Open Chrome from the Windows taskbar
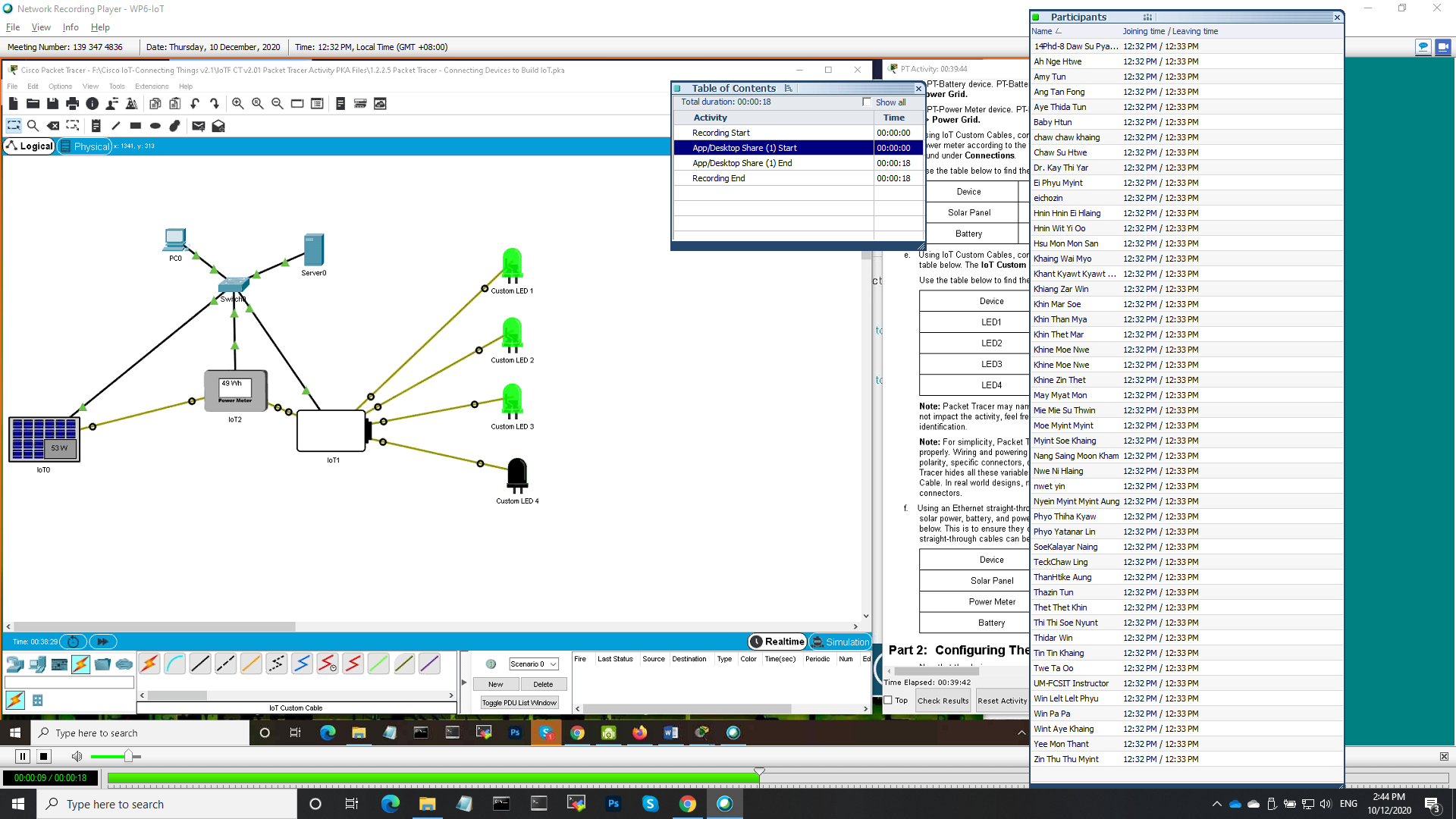 click(688, 804)
